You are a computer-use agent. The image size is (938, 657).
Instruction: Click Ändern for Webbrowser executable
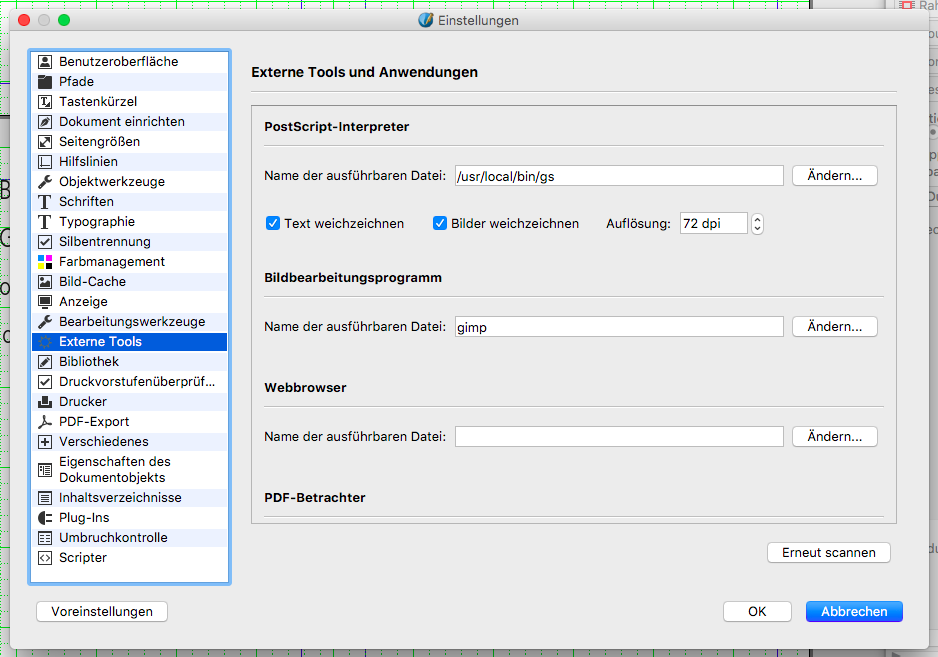834,437
